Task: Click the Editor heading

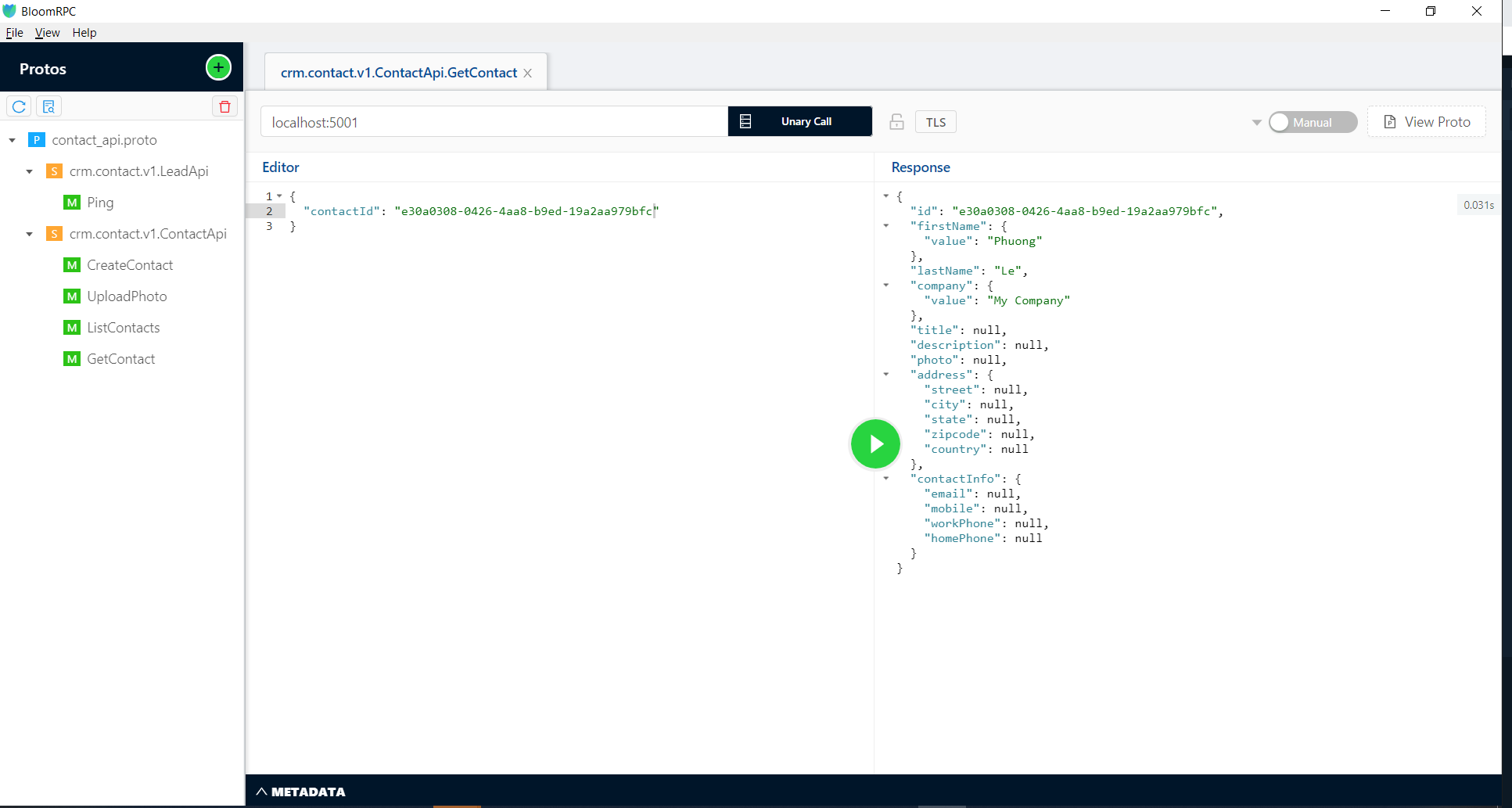Action: pyautogui.click(x=281, y=167)
